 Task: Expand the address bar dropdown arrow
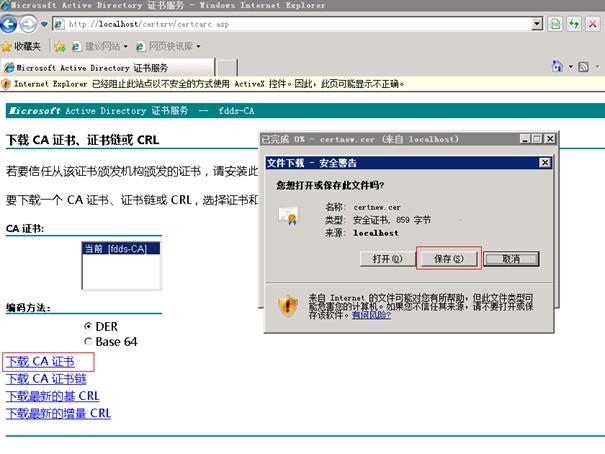click(x=537, y=24)
